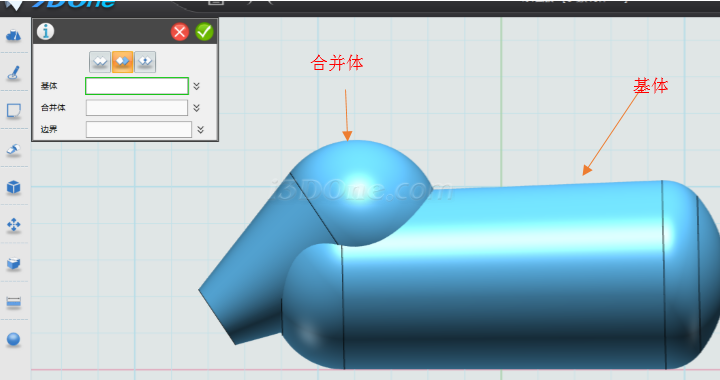Enable the add-combine boolean mode
Image resolution: width=720 pixels, height=380 pixels.
pos(100,62)
